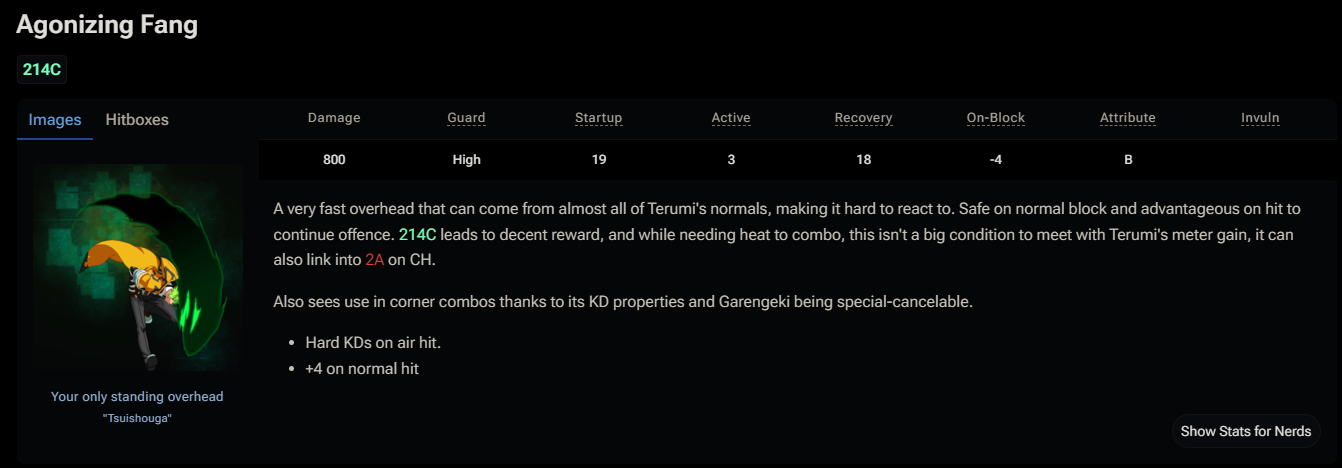Click the "Your only standing overhead" caption
The height and width of the screenshot is (468, 1342).
click(x=137, y=397)
